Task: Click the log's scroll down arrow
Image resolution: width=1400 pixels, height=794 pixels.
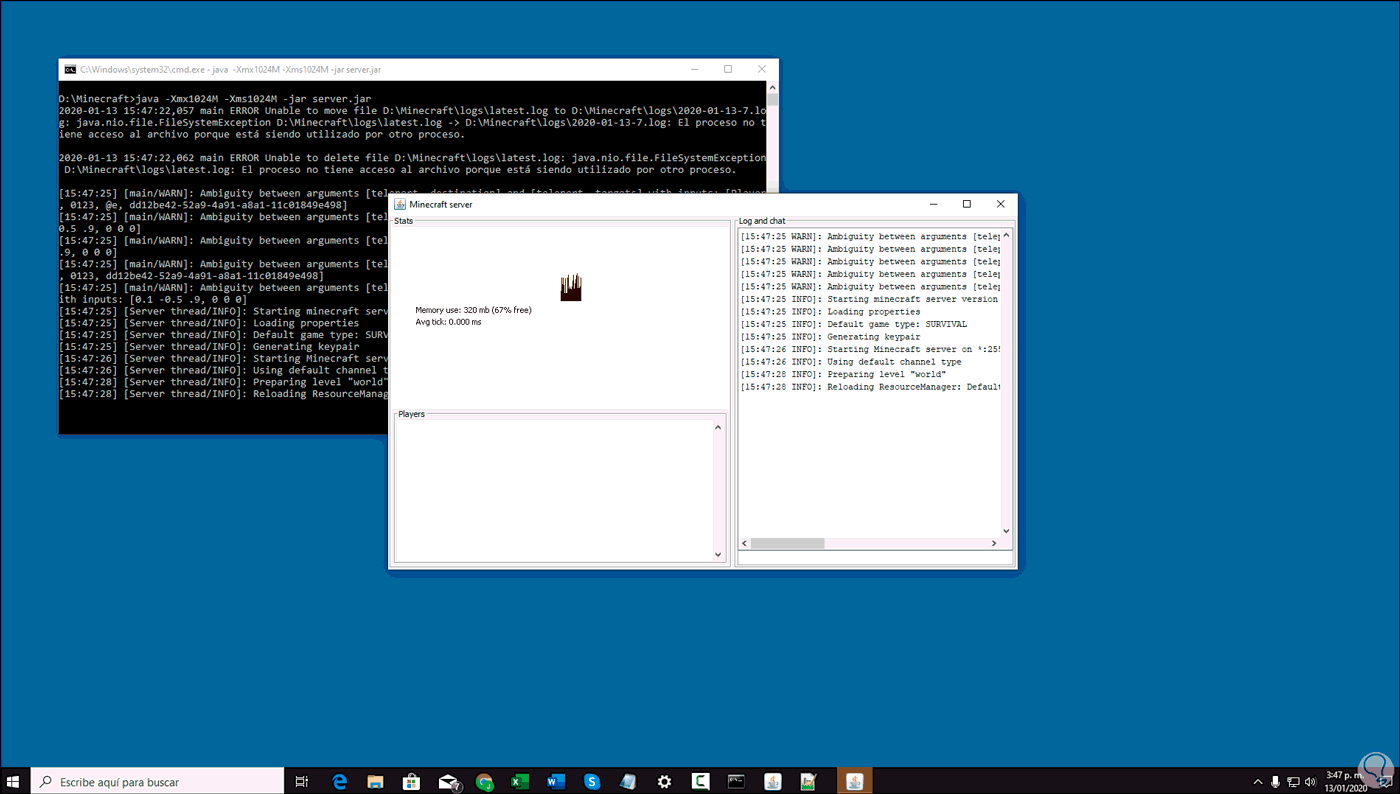Action: pyautogui.click(x=1006, y=531)
